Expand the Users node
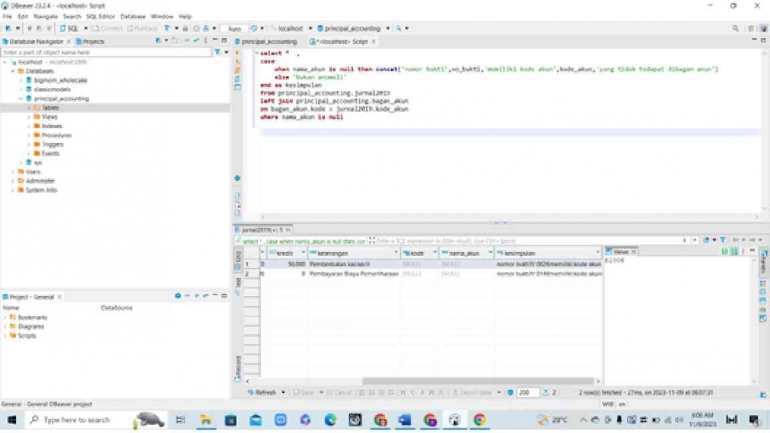 13,172
